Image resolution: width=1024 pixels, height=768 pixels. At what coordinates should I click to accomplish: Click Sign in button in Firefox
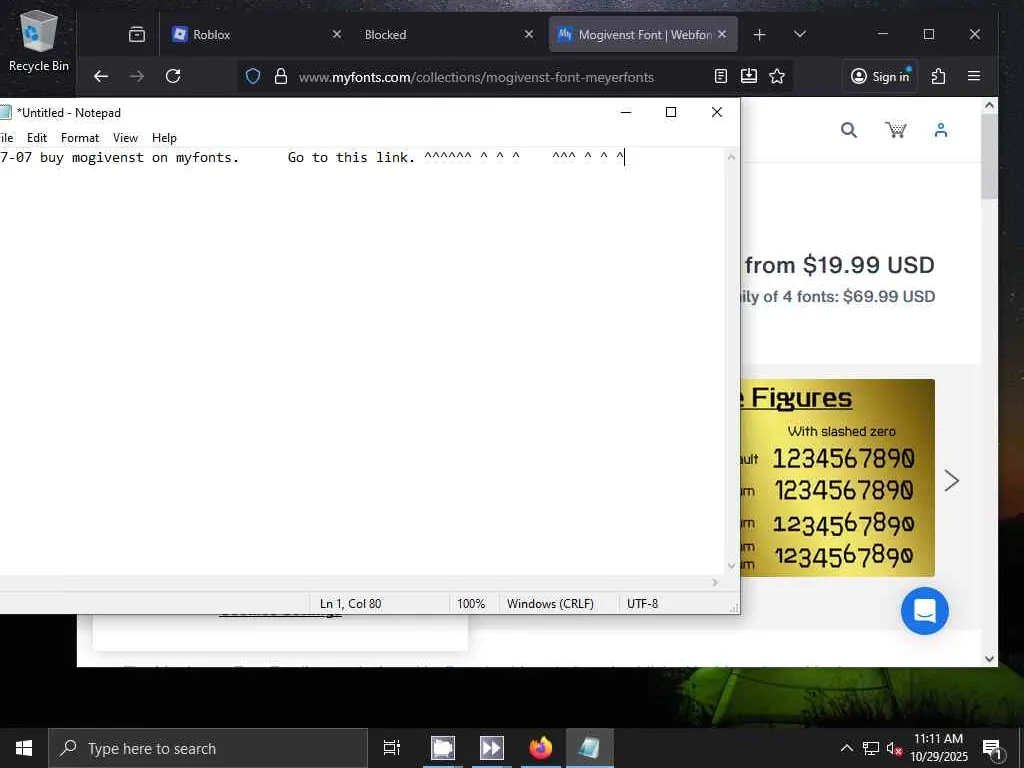click(880, 76)
